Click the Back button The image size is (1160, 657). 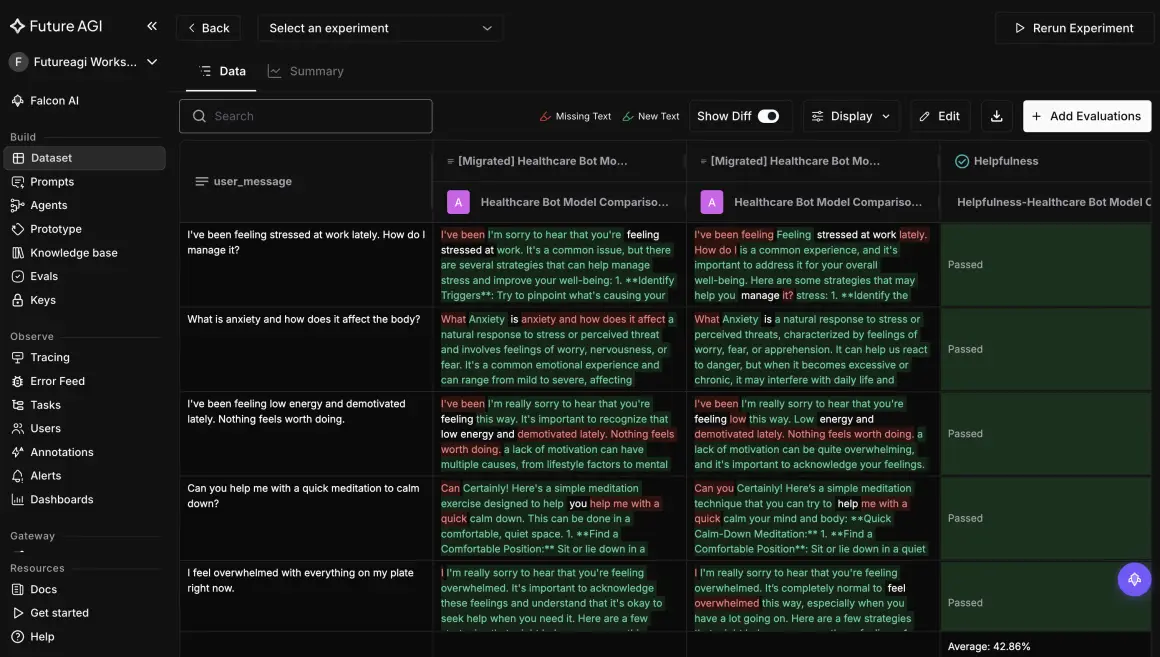(x=208, y=28)
